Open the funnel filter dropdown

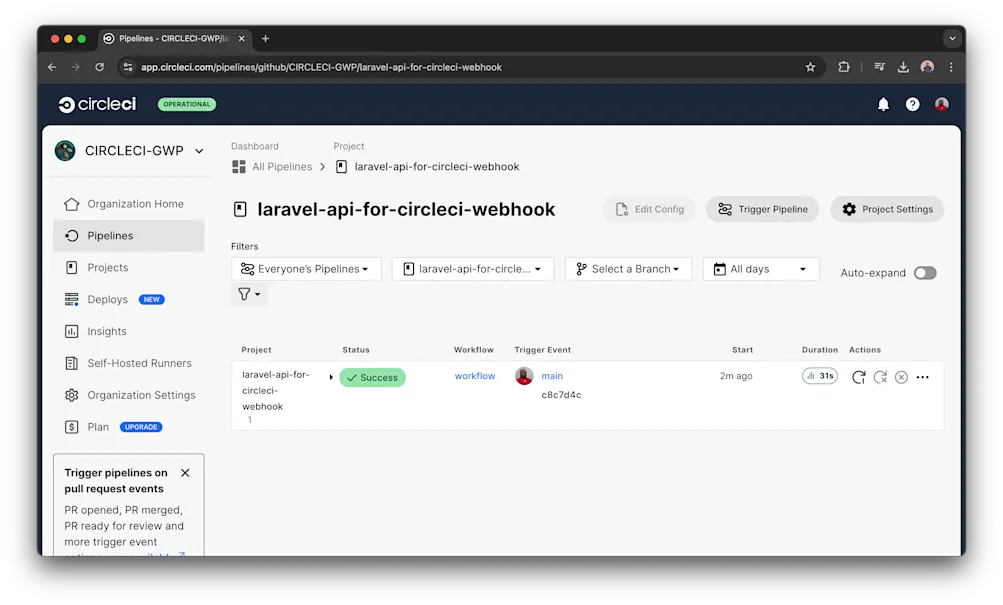pos(249,294)
